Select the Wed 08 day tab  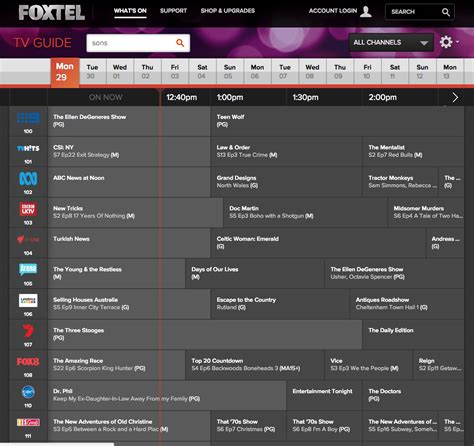pos(312,72)
